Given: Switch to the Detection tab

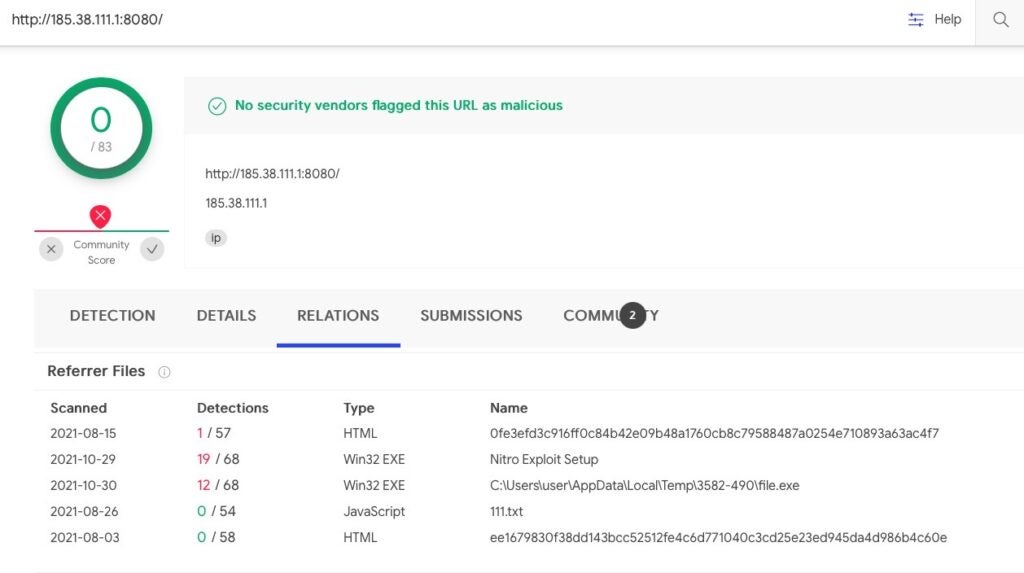Looking at the screenshot, I should (x=112, y=316).
